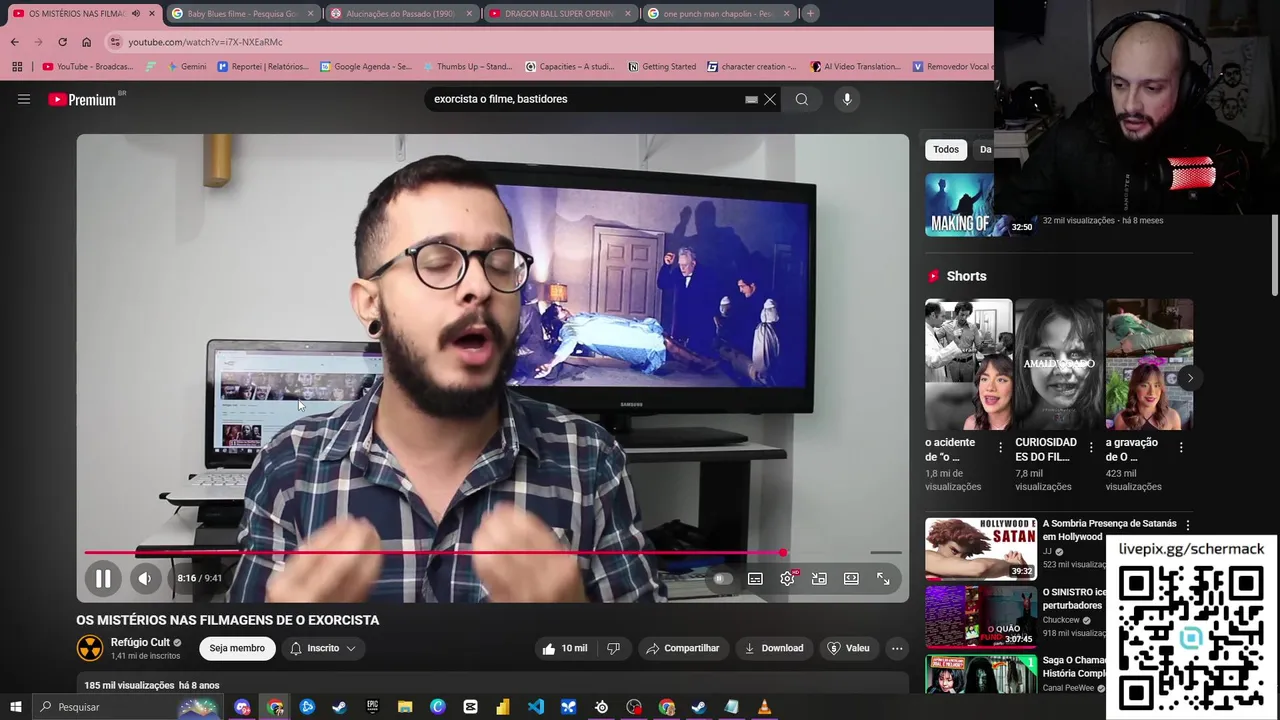Open the YouTube guide hamburger menu
The image size is (1280, 720).
(x=24, y=99)
